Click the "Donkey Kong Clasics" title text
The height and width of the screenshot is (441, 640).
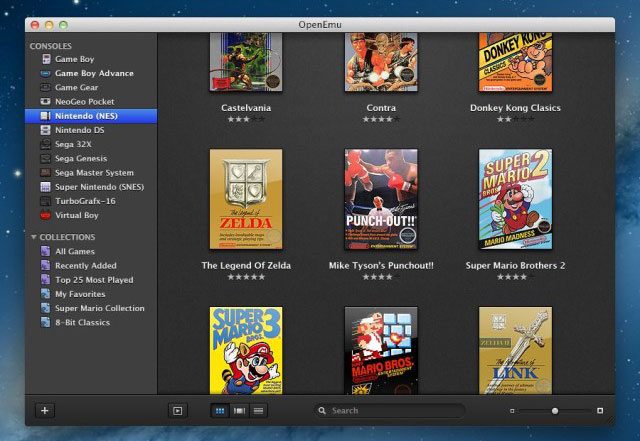(x=515, y=108)
